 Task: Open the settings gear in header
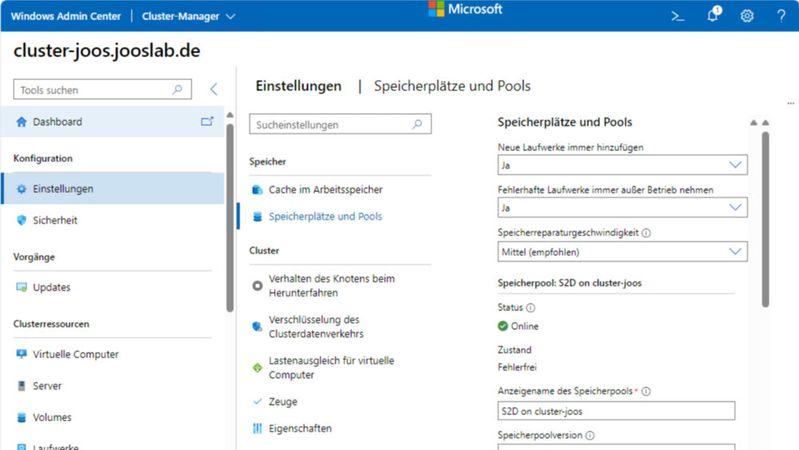[x=747, y=16]
